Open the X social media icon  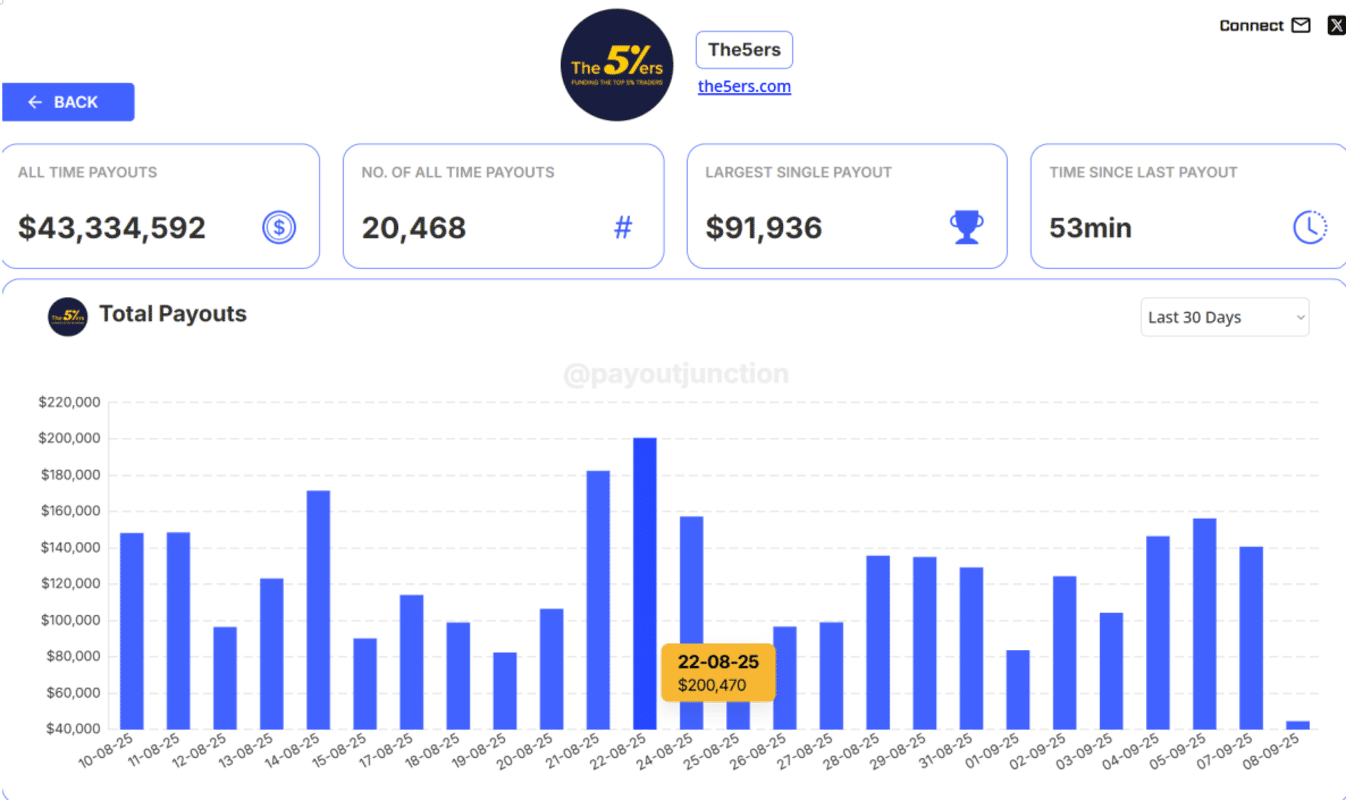tap(1336, 26)
